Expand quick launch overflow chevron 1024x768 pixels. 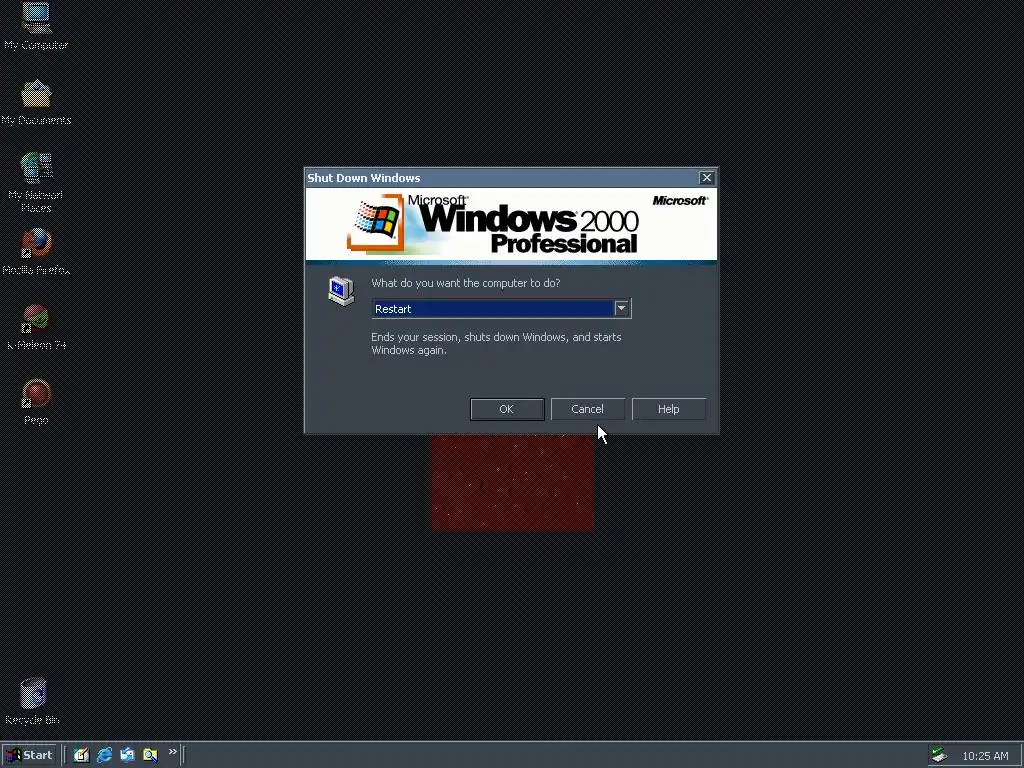(x=172, y=752)
